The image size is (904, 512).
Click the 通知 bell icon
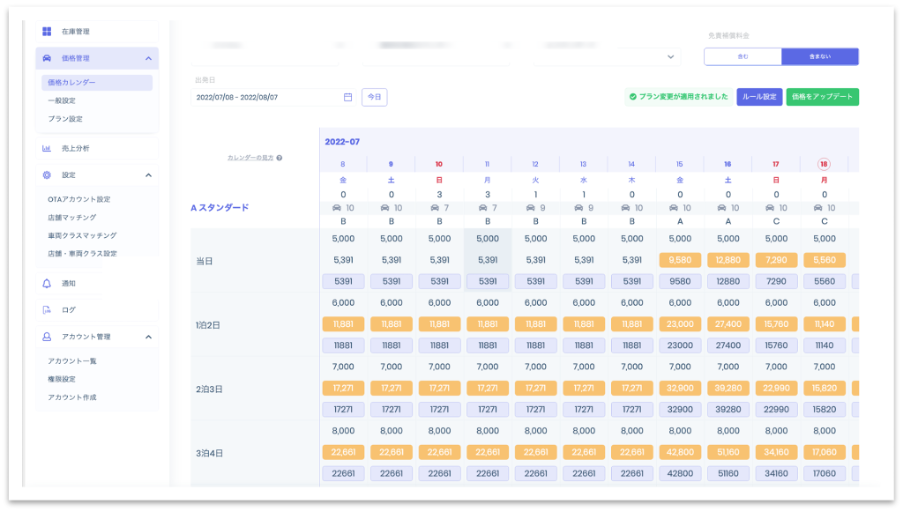click(47, 283)
